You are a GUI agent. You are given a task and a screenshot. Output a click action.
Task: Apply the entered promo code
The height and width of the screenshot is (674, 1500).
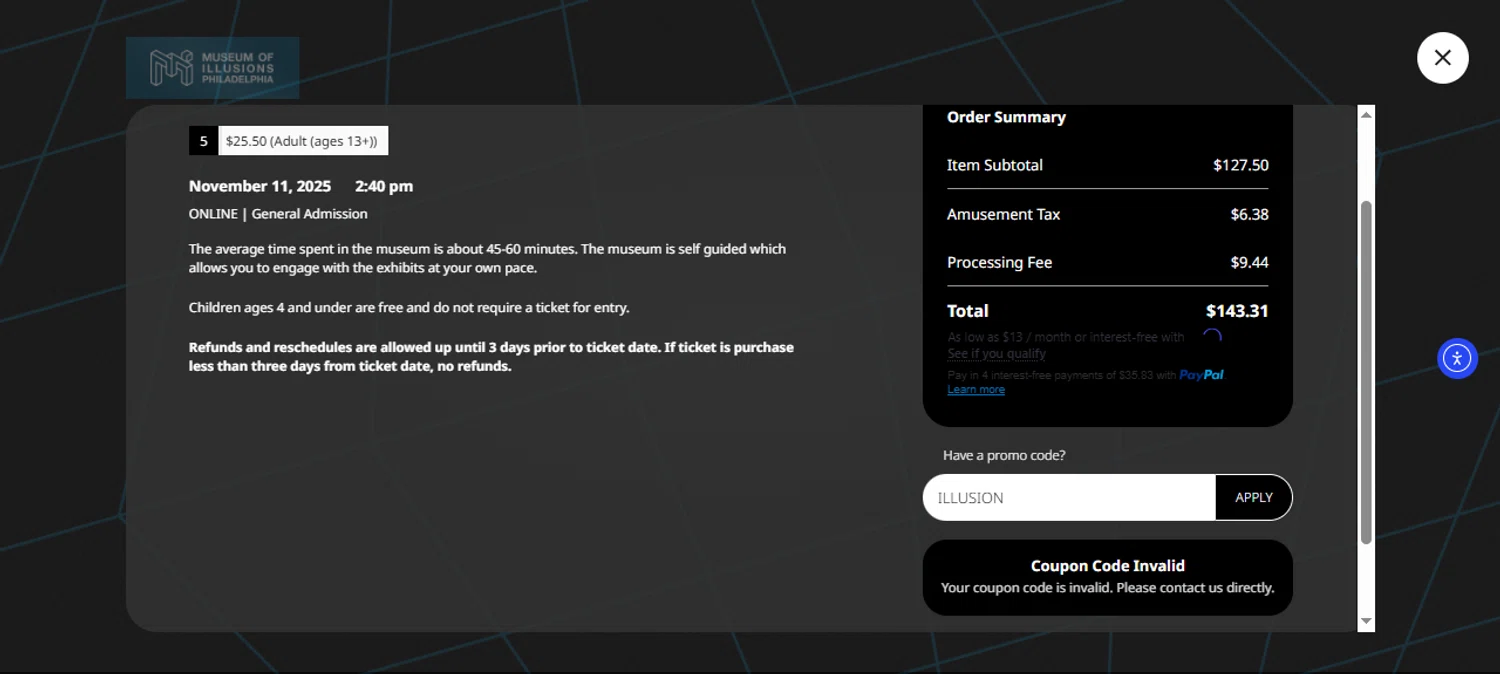tap(1253, 497)
